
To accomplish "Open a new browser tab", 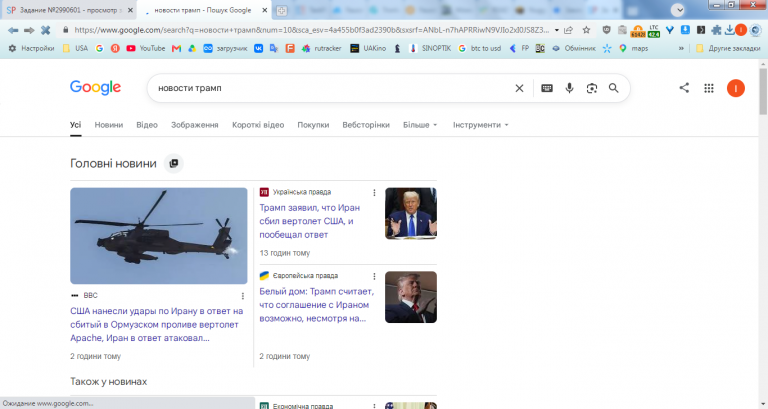I will 281,10.
